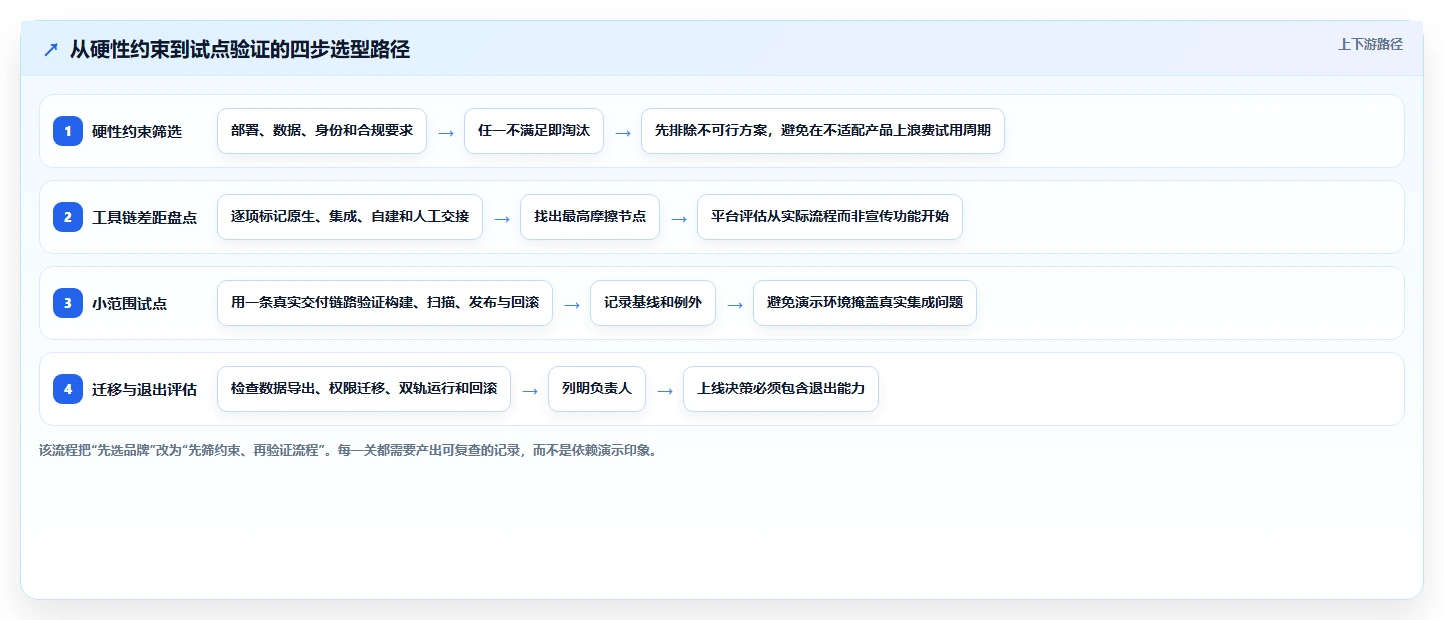
Task: Click the 工具链差距盘点 step label
Action: [144, 217]
